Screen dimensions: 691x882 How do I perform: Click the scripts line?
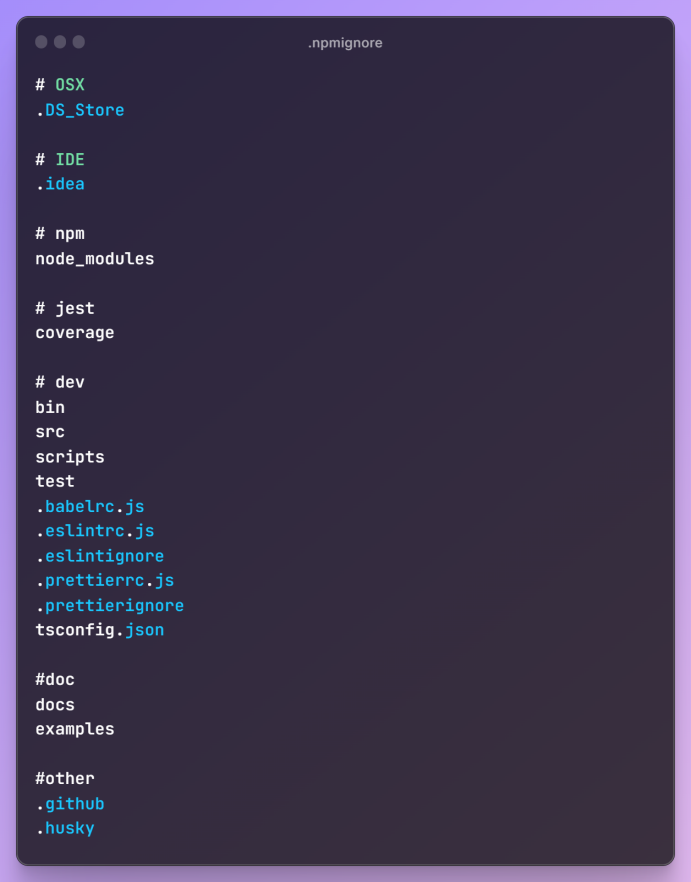[70, 457]
